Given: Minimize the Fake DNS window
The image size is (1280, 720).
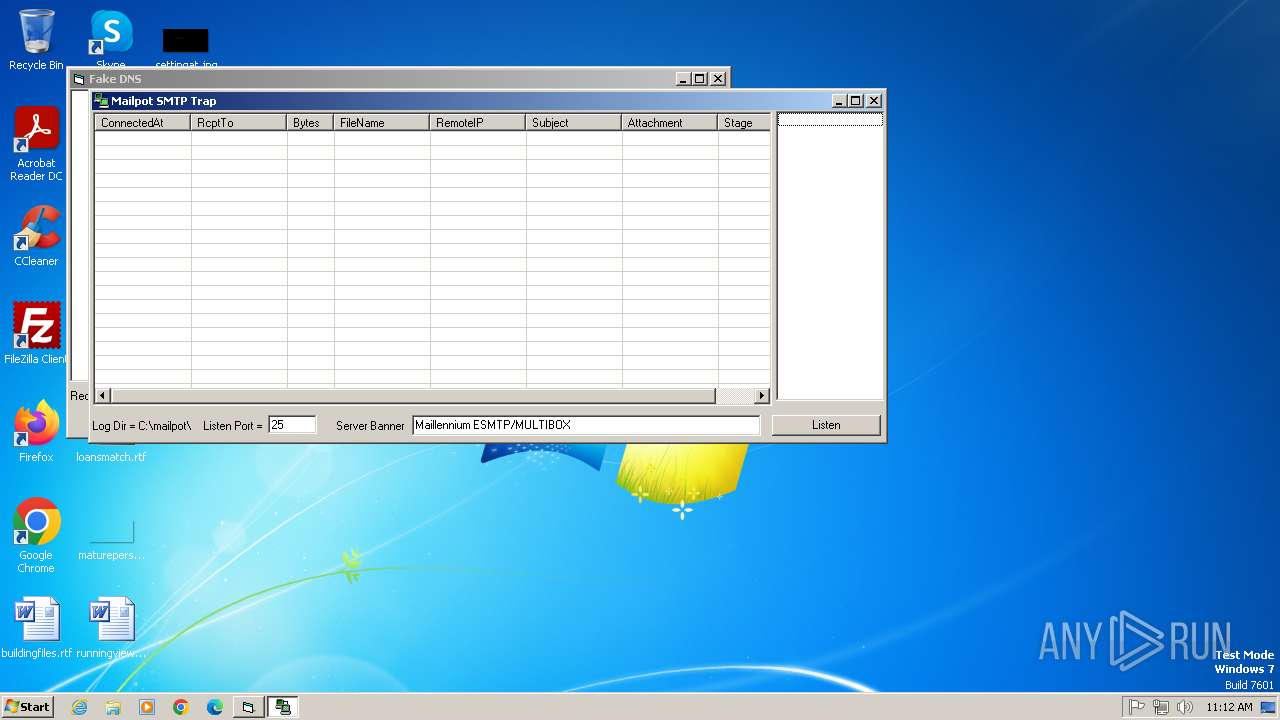Looking at the screenshot, I should coord(683,79).
